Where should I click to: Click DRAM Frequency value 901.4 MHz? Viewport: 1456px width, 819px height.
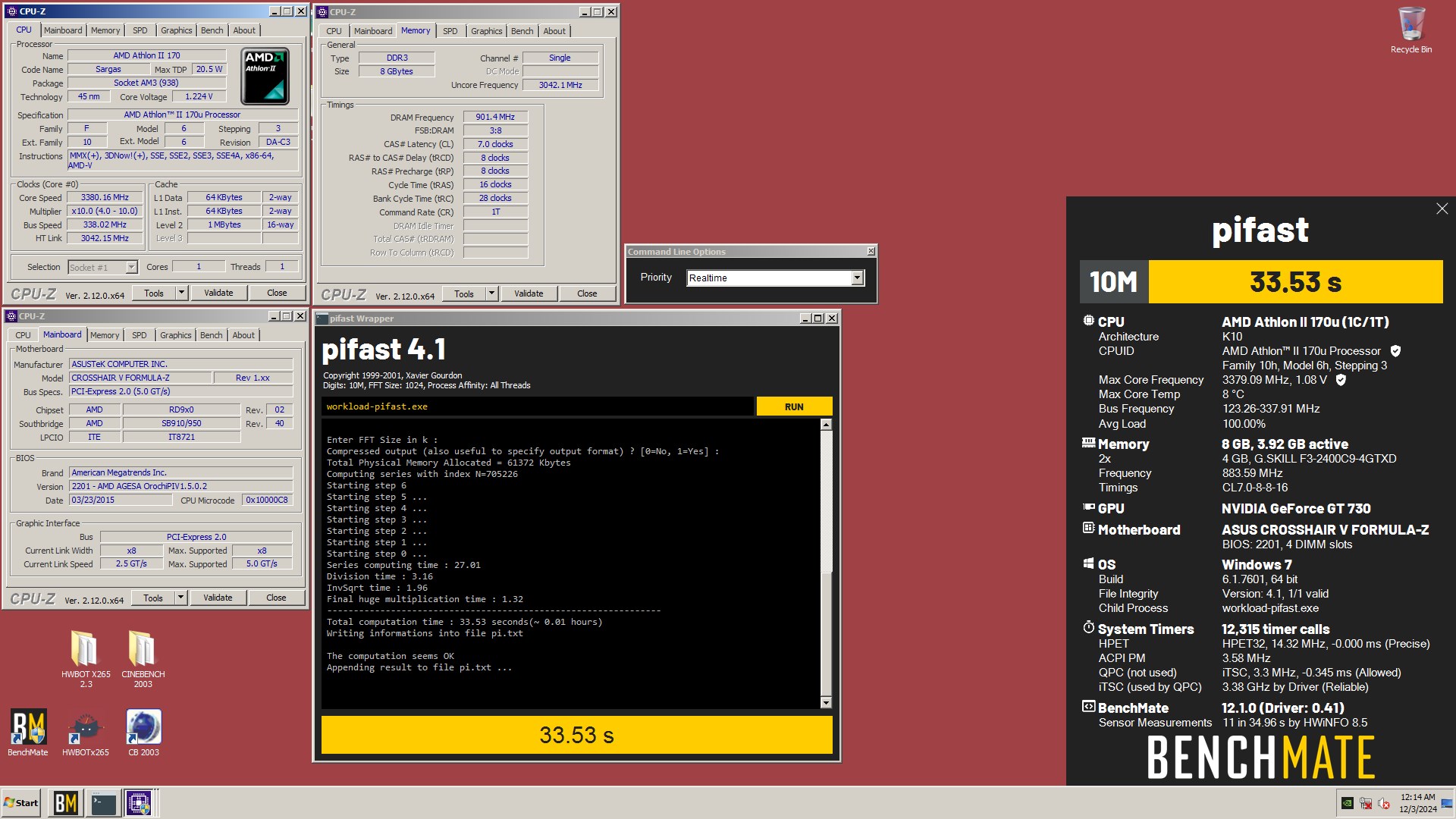495,117
